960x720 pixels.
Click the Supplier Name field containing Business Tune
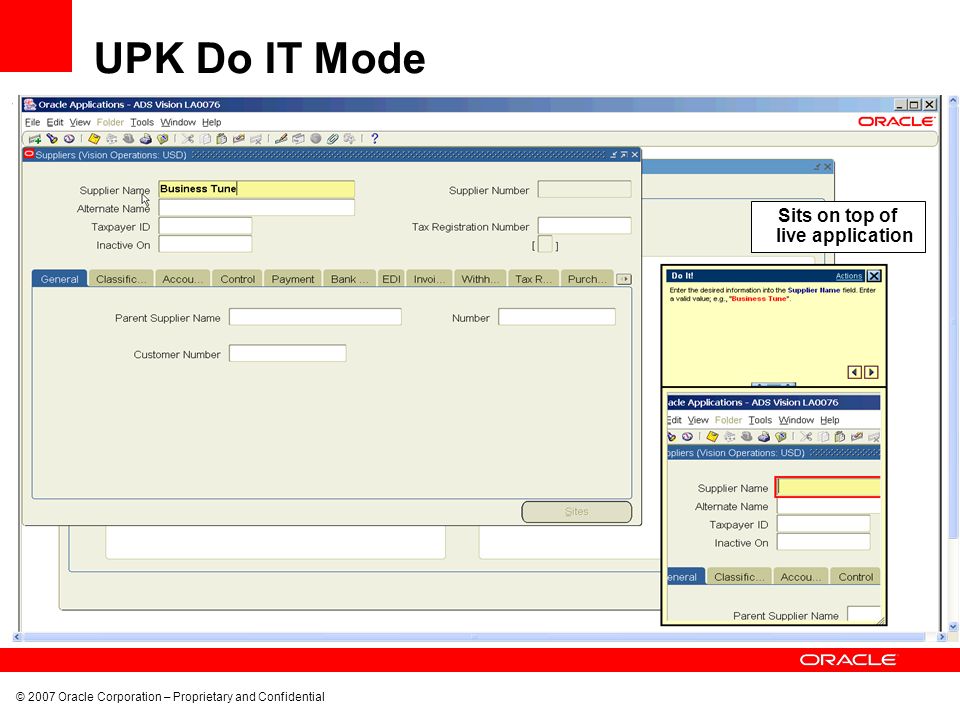(257, 189)
